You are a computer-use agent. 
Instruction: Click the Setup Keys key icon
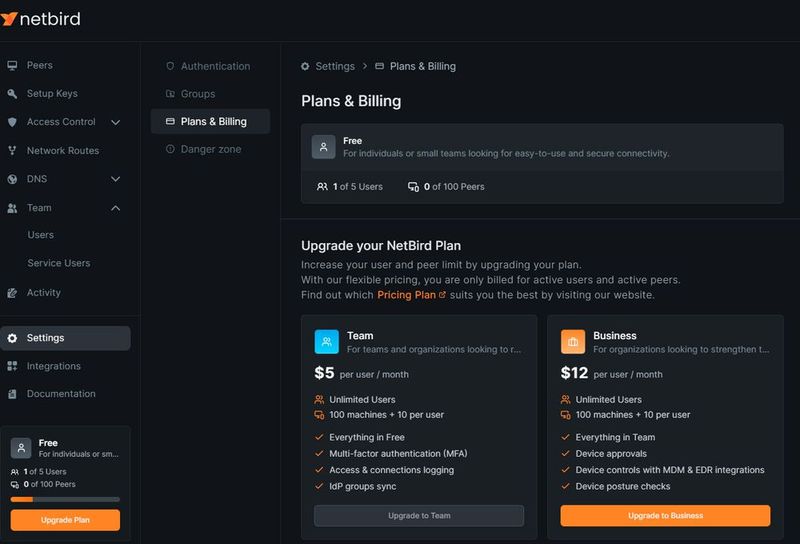(12, 94)
